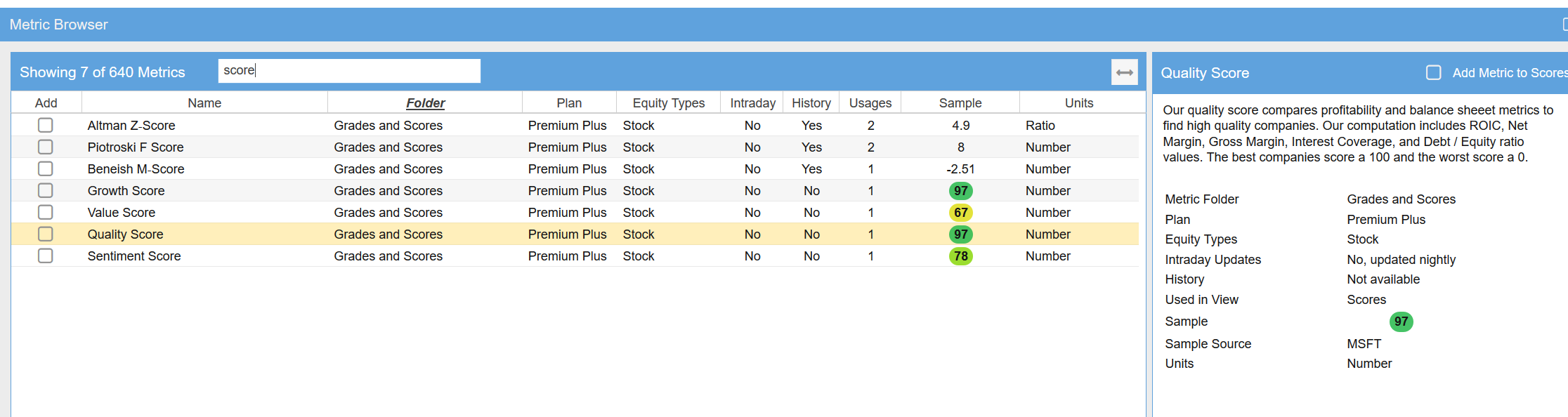Image resolution: width=1568 pixels, height=417 pixels.
Task: Click the 97 badge in details panel
Action: [1401, 322]
